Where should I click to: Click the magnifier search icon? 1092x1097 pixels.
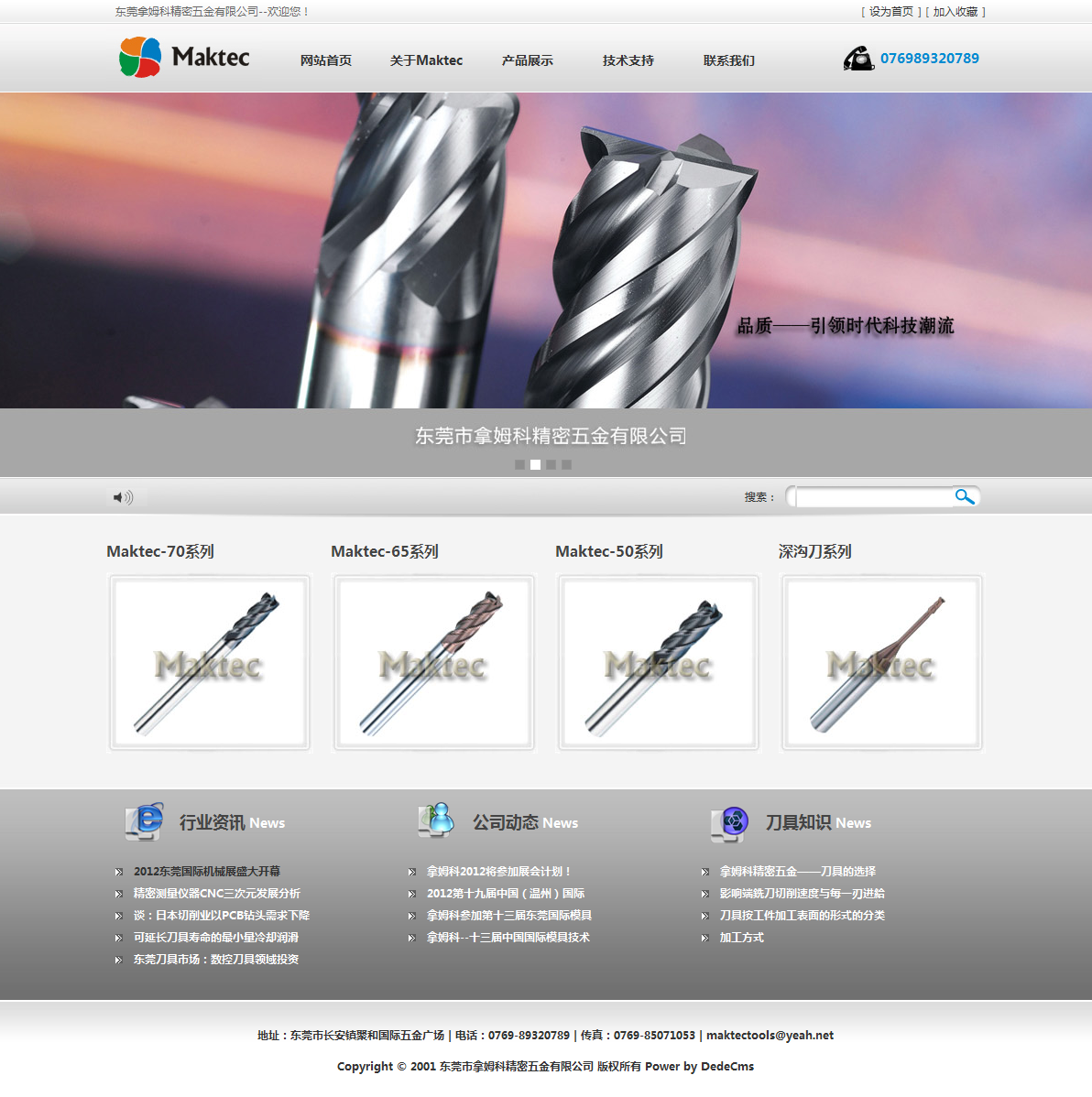click(965, 496)
